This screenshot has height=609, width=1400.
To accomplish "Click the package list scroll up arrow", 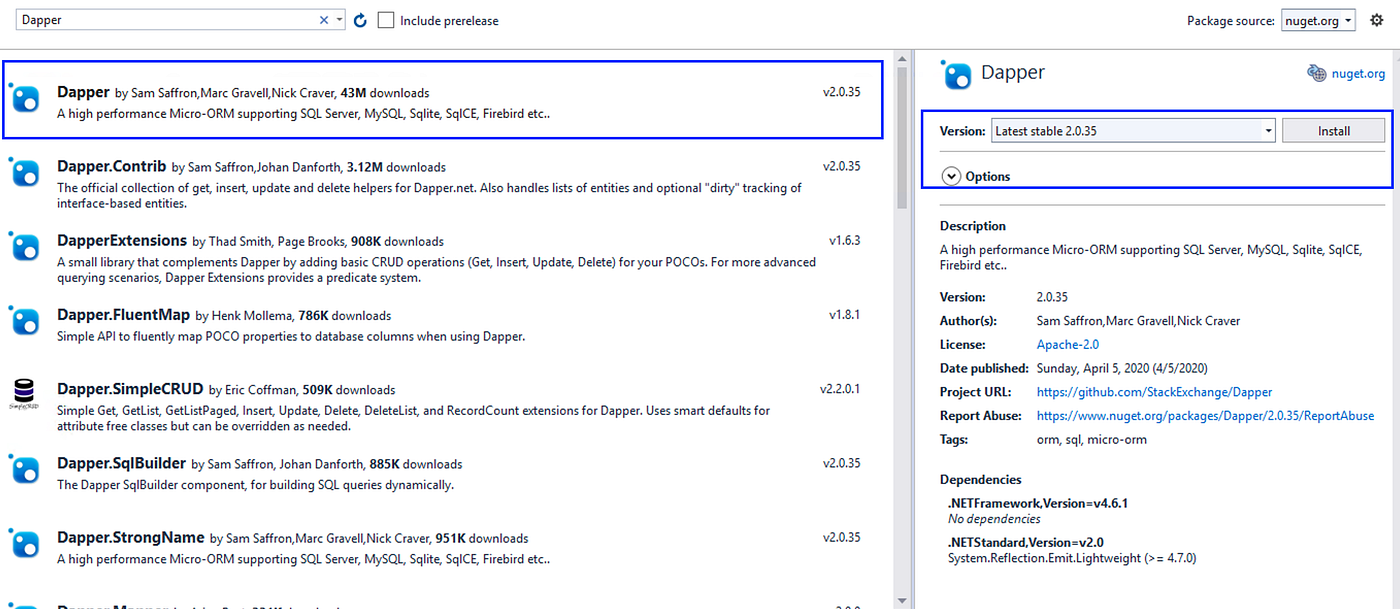I will pos(903,58).
